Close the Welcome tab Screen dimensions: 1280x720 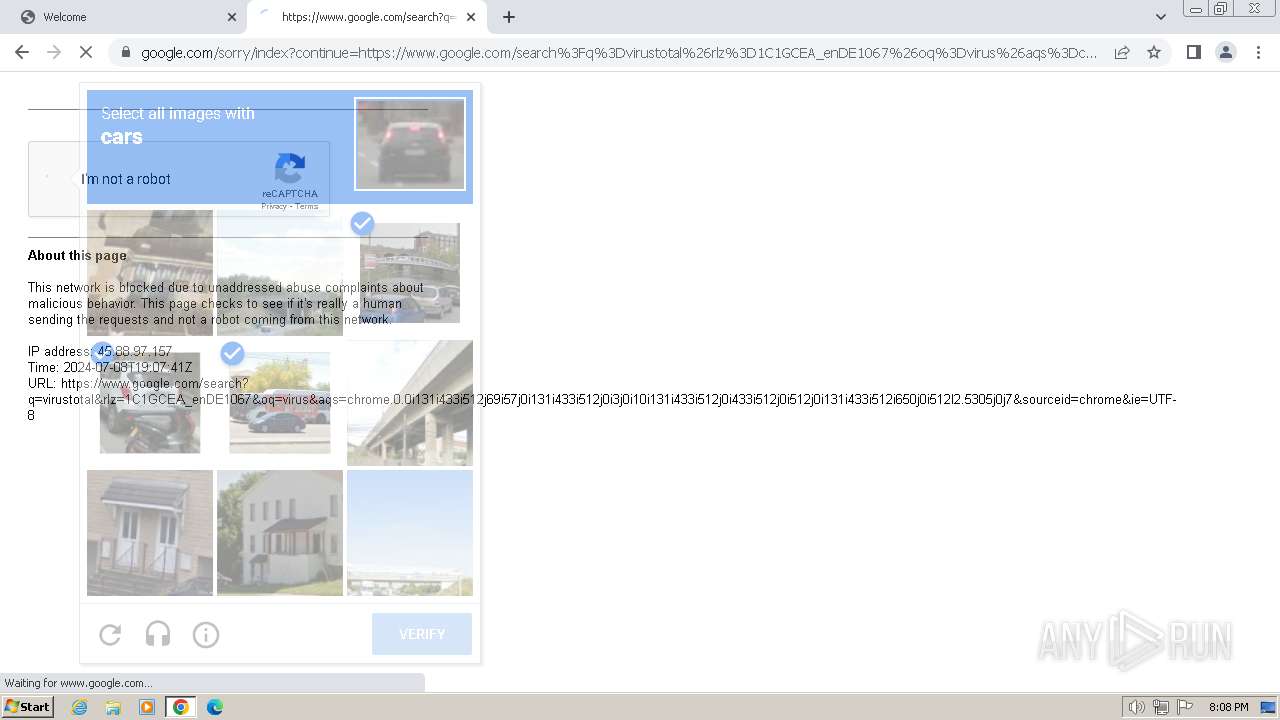(232, 17)
